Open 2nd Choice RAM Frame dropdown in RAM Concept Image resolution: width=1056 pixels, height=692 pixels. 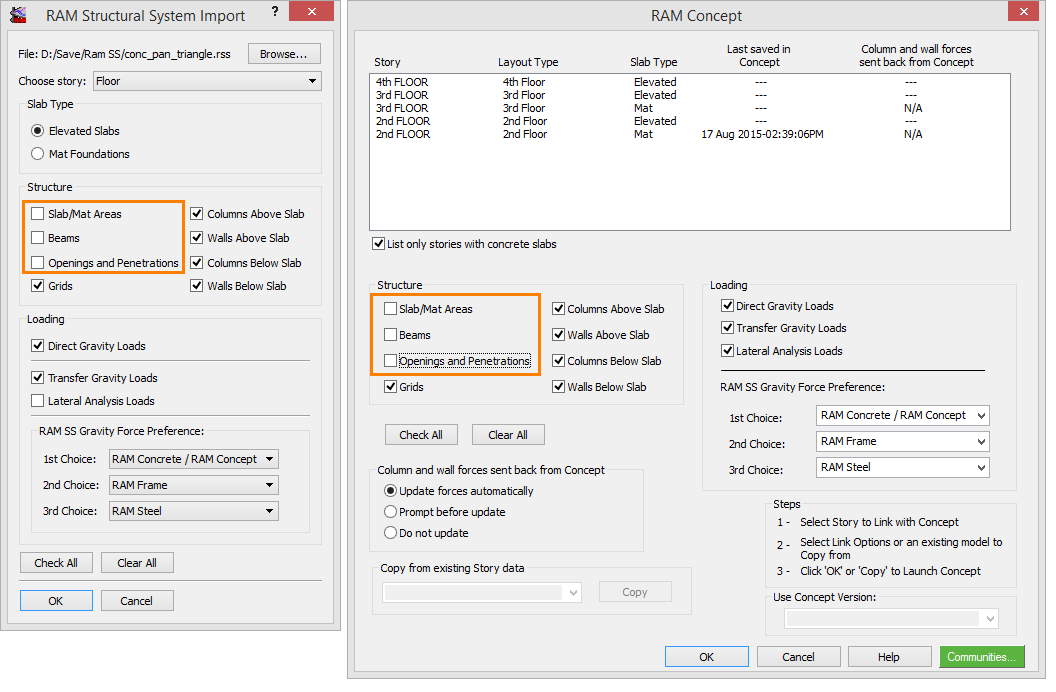click(x=902, y=441)
